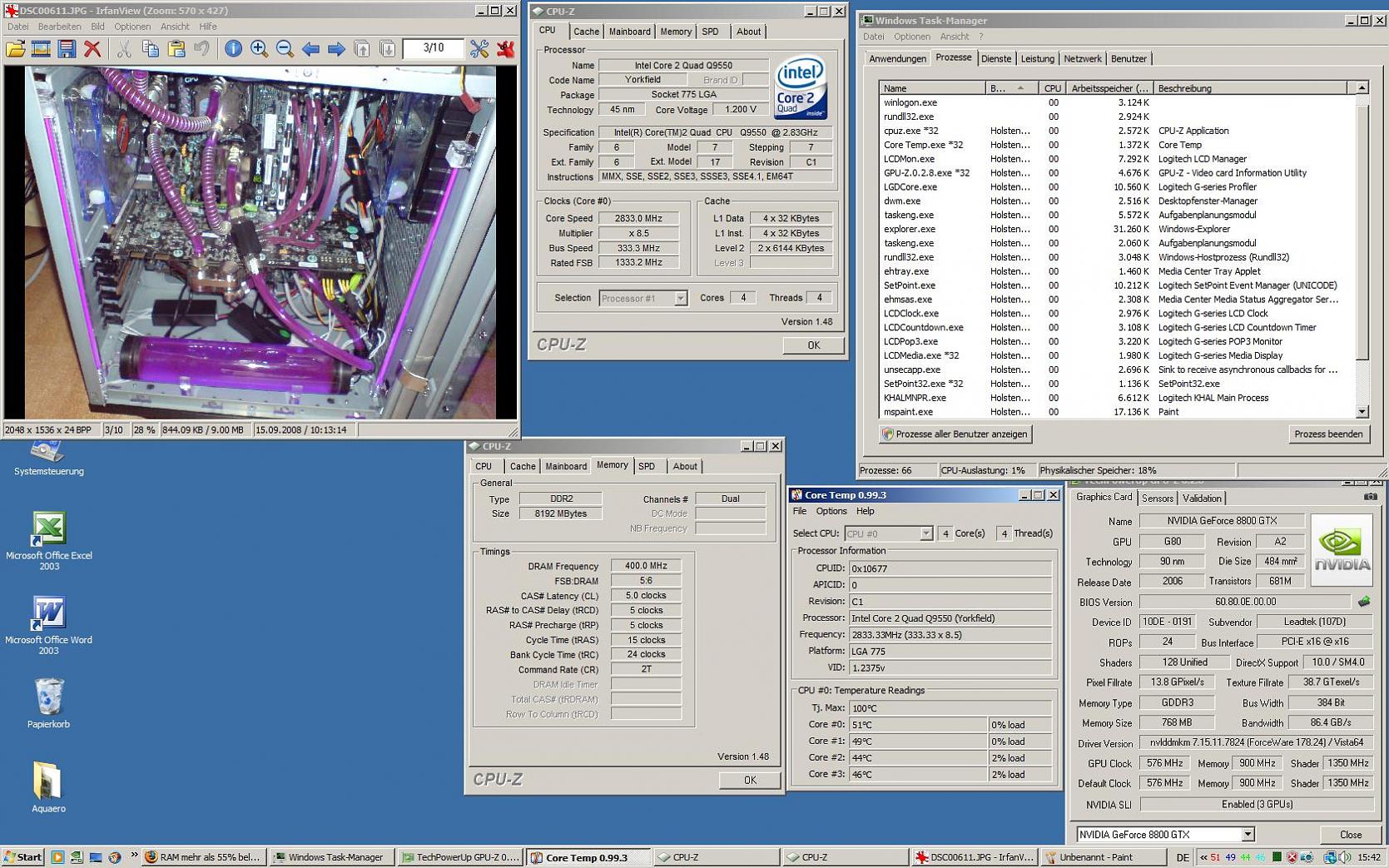Go to next image with the right arrow
This screenshot has width=1389, height=868.
tap(336, 49)
